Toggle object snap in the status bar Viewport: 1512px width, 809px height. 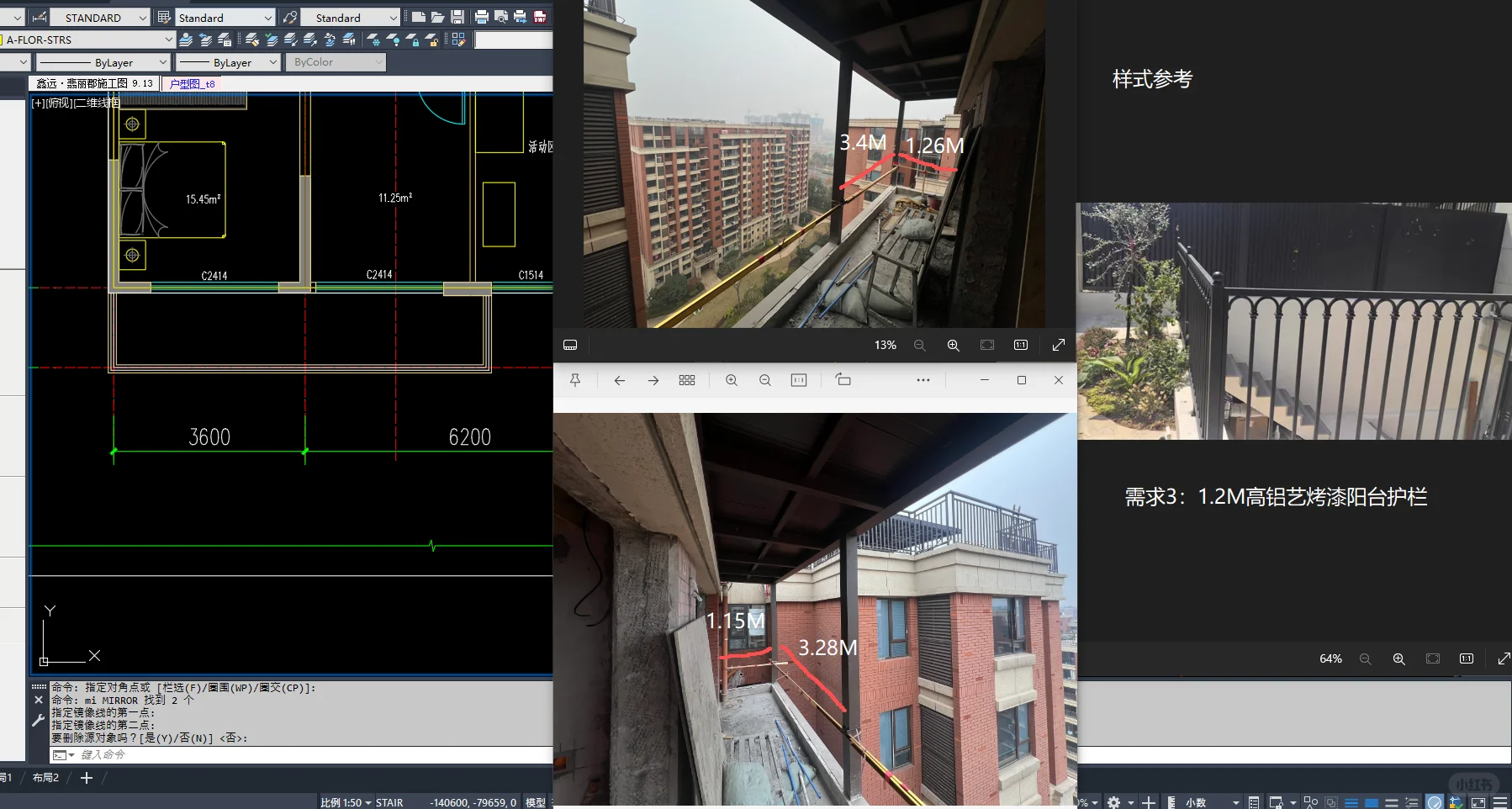[1309, 801]
